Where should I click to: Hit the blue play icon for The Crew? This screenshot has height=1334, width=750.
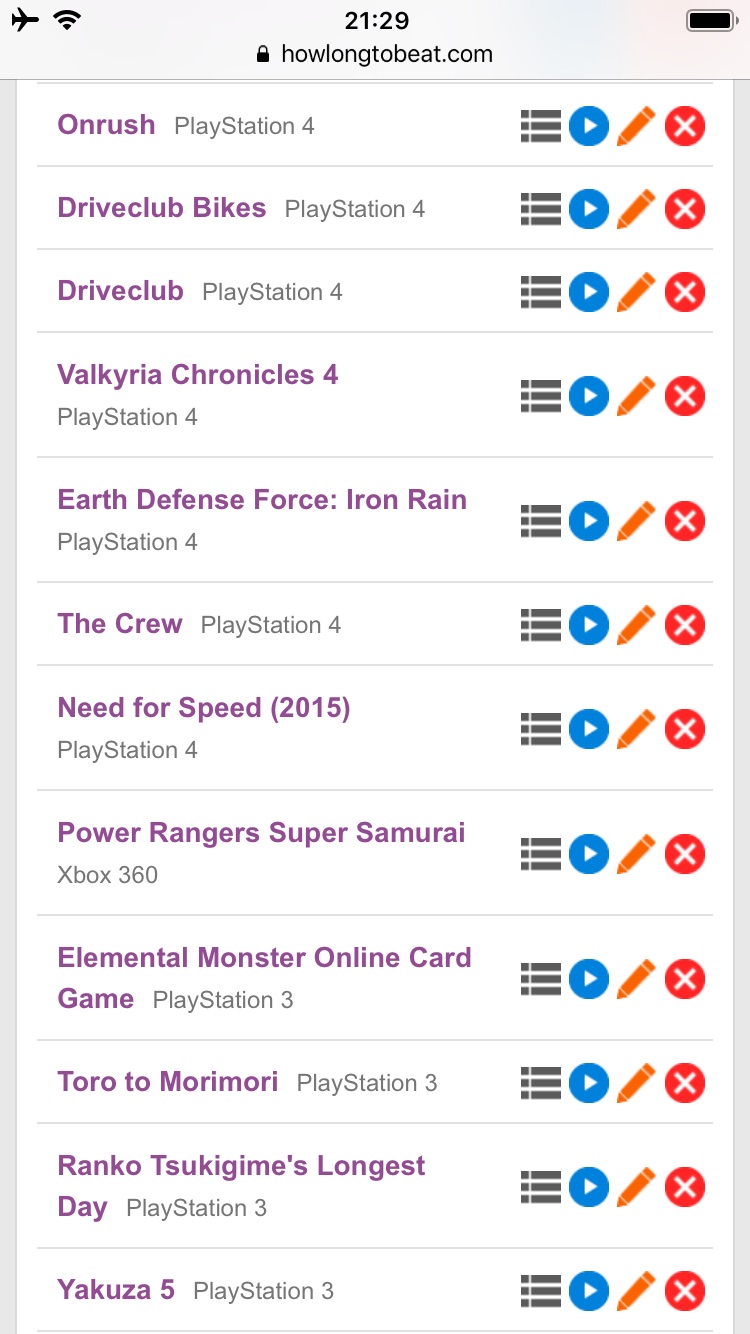[x=589, y=625]
